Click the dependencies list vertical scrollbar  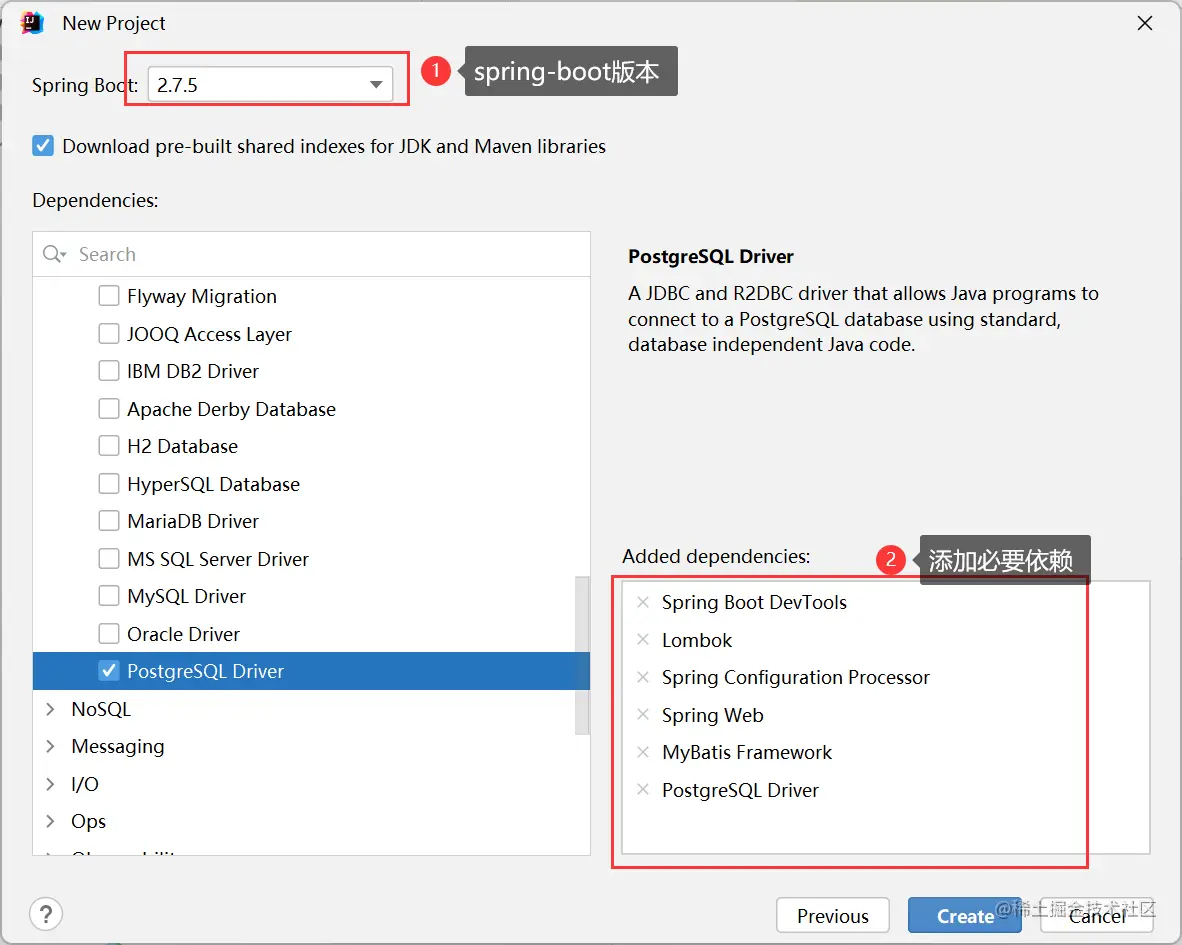point(582,655)
